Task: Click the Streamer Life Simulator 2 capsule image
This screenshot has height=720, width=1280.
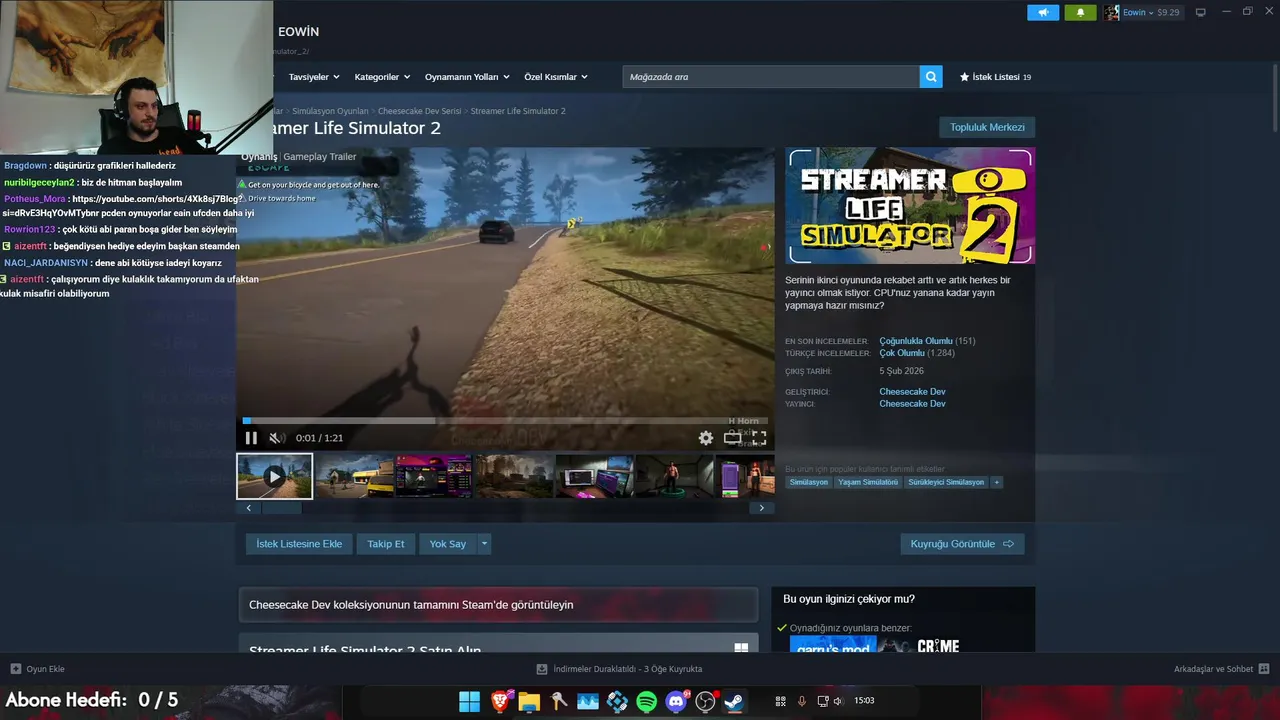Action: 910,206
